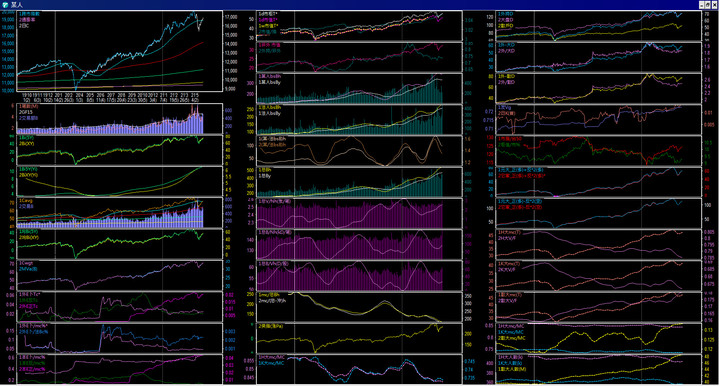Close the chart window
Screen dimensions: 720x386
[714, 5]
